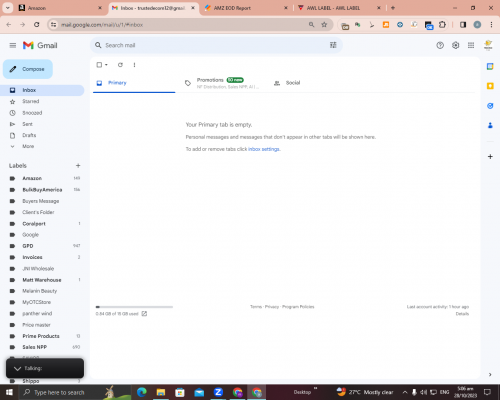Show side panel chevron at bottom right
The width and height of the screenshot is (500, 400).
(x=490, y=374)
